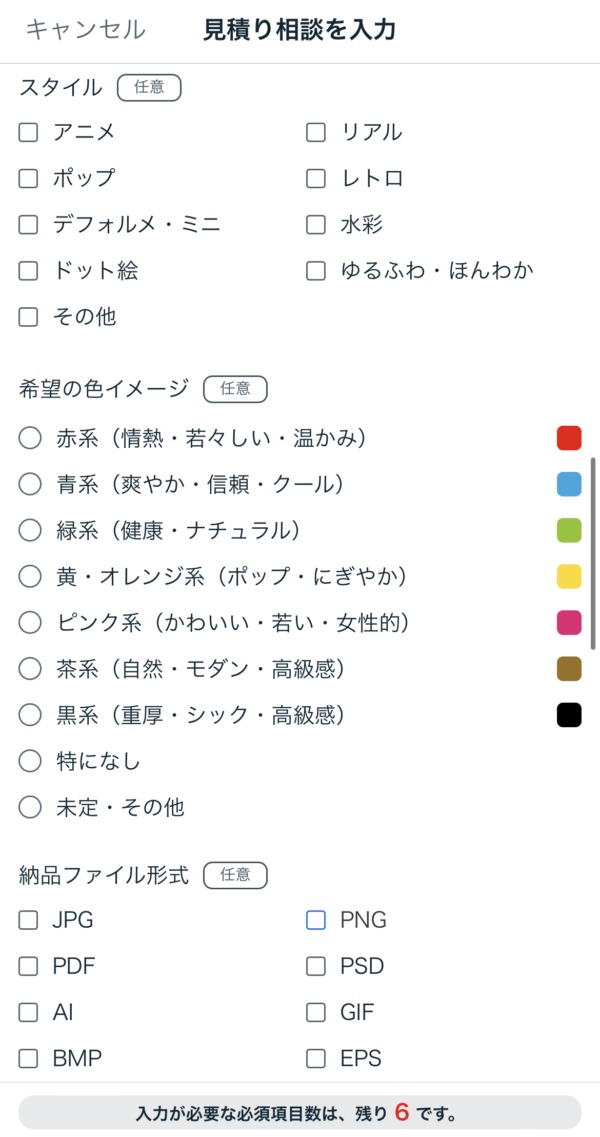Tick the ポップ style checkbox
Viewport: 600px width, 1137px height.
tap(29, 178)
